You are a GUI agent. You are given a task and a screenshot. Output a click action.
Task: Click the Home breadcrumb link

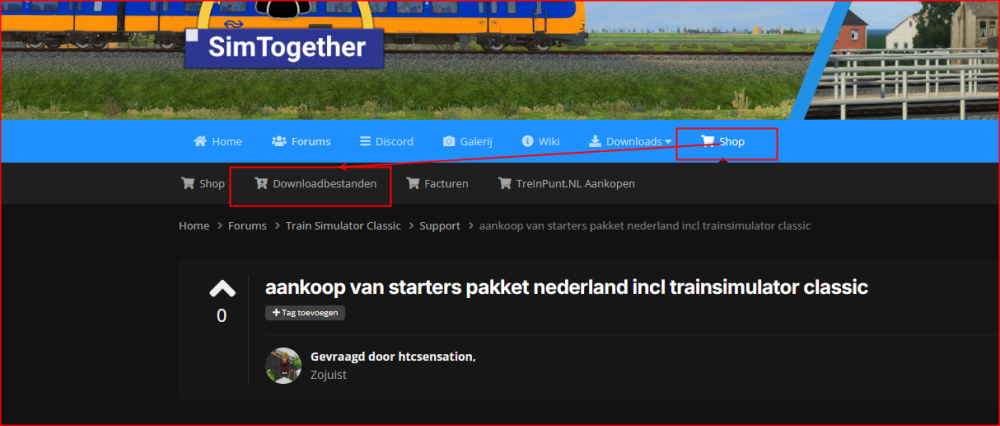(x=194, y=226)
